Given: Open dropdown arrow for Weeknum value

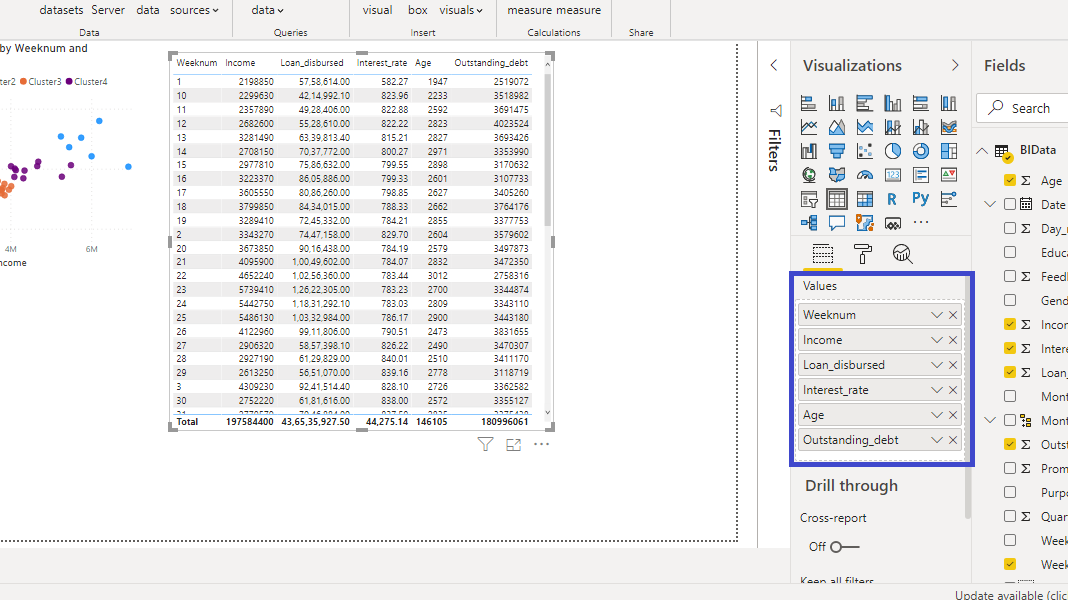Looking at the screenshot, I should pos(937,315).
